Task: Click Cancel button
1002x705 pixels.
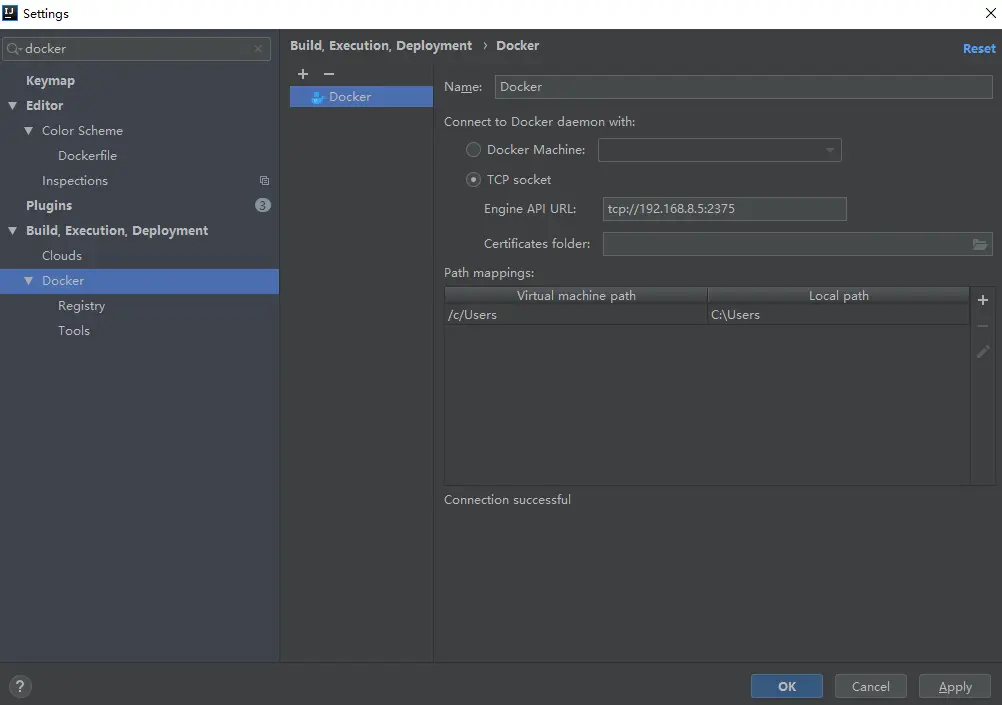Action: pyautogui.click(x=870, y=686)
